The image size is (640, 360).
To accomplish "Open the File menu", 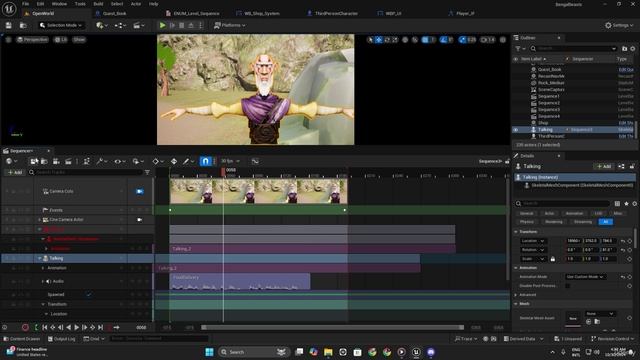I will pos(25,4).
